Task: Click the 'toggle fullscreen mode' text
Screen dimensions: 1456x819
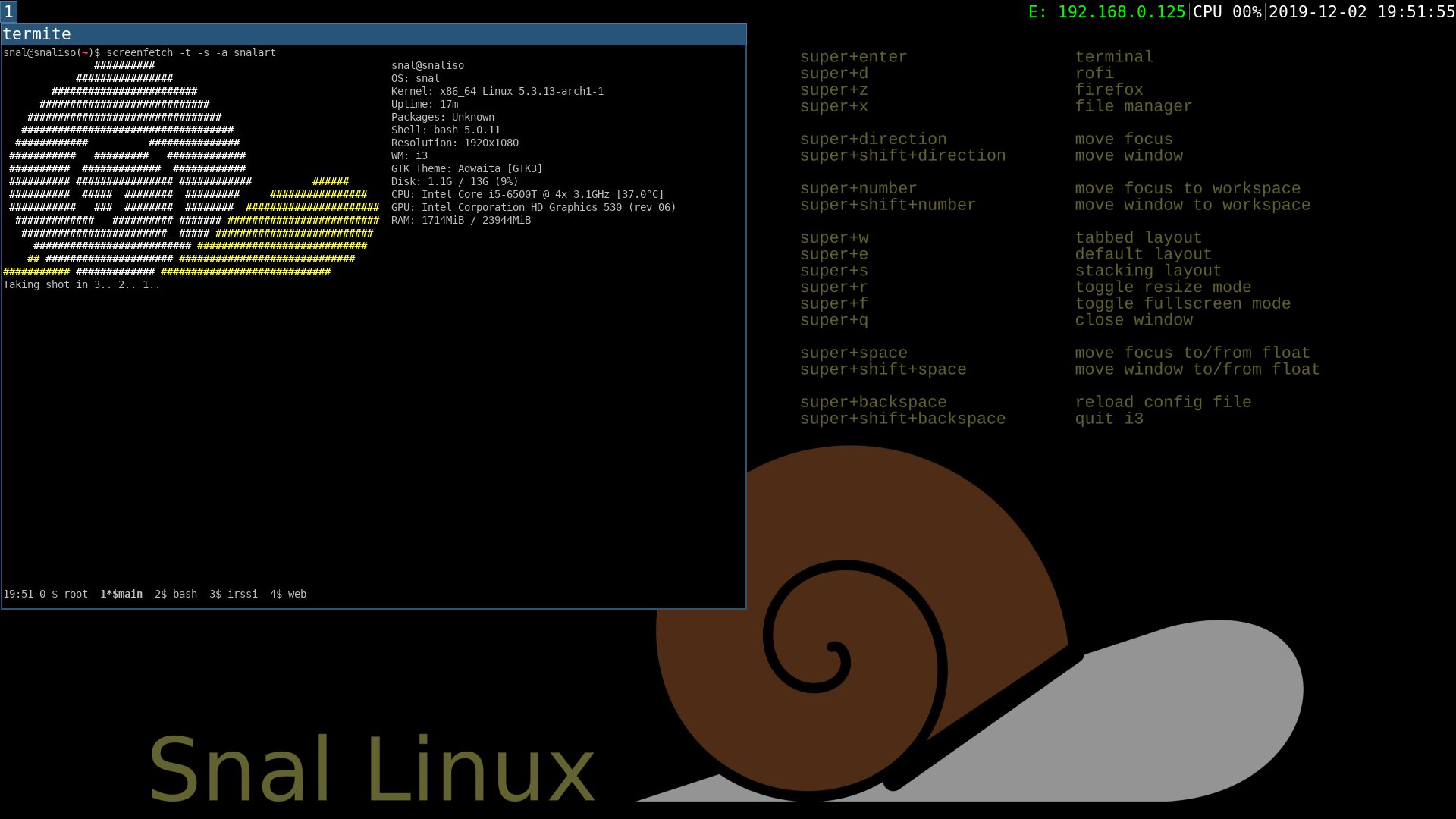Action: (x=1182, y=303)
